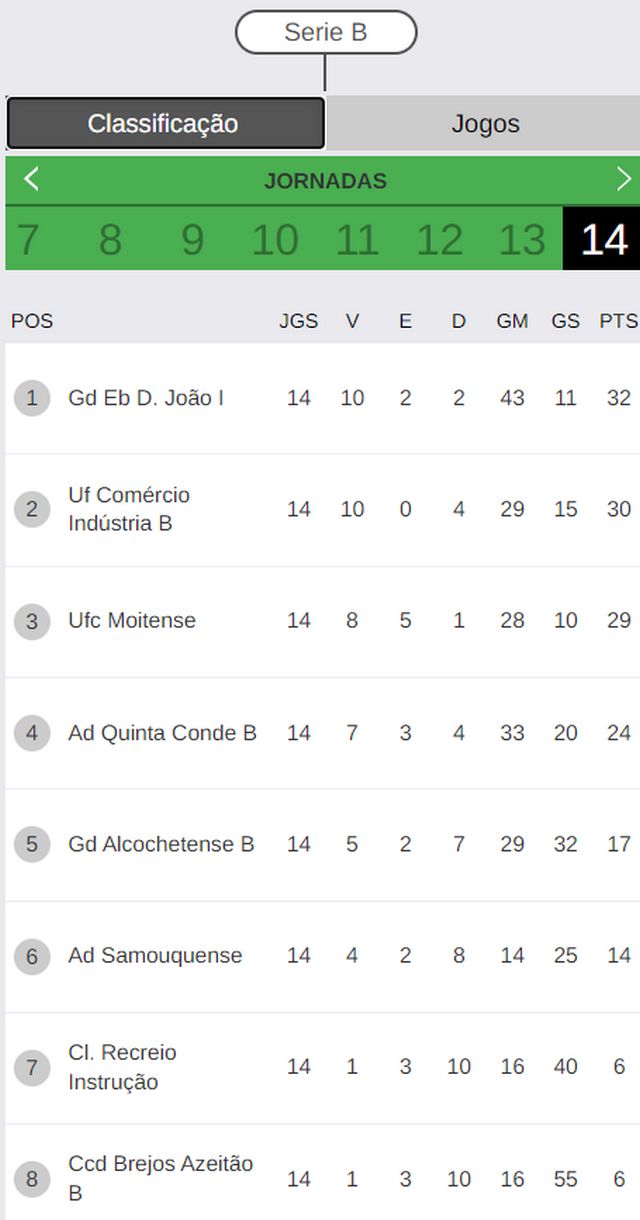Select jornada 11
640x1220 pixels.
coord(357,240)
